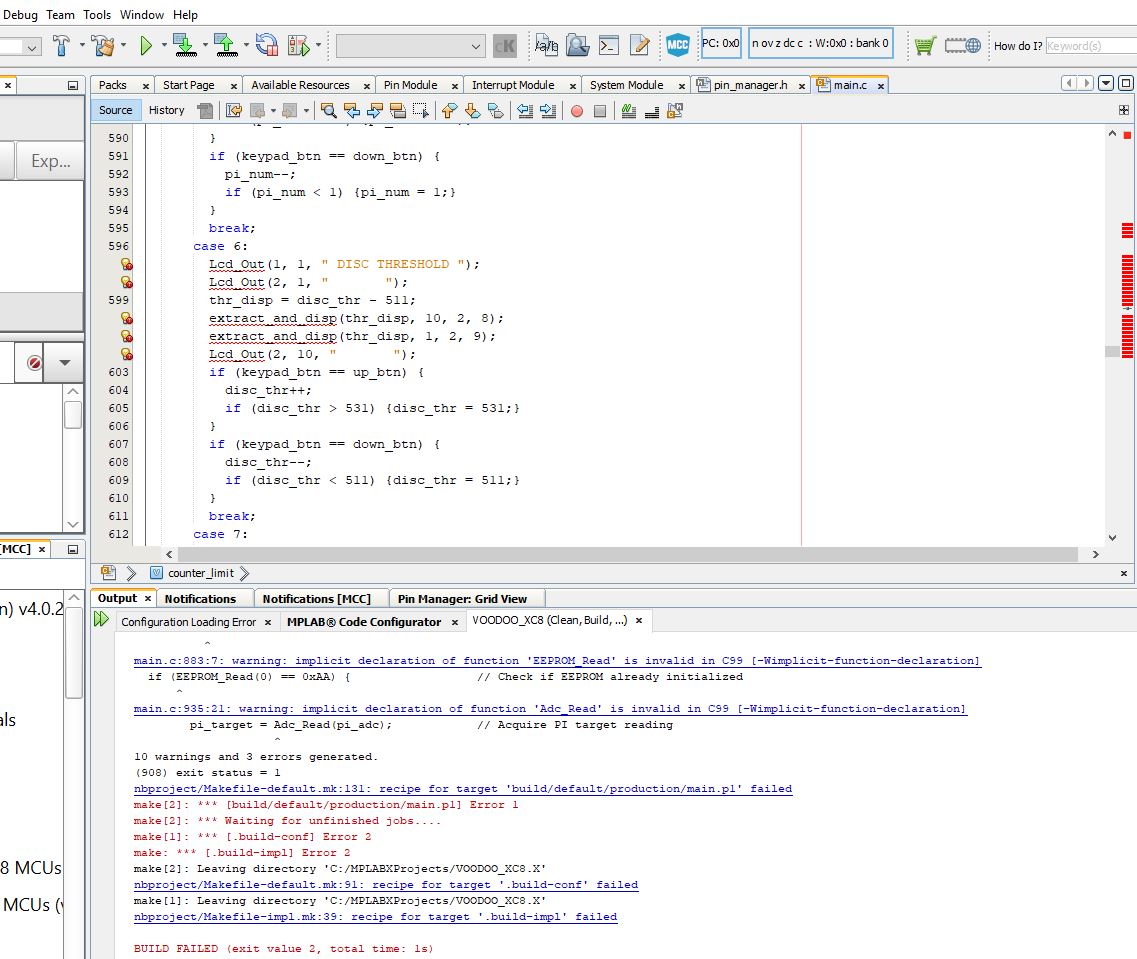Re-run build using green arrows in Output

point(101,620)
